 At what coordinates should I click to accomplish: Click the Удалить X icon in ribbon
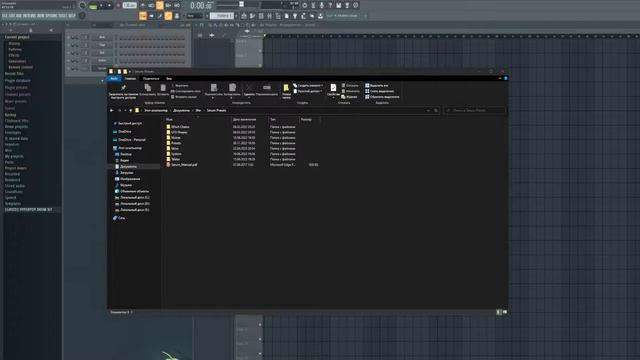pyautogui.click(x=249, y=88)
